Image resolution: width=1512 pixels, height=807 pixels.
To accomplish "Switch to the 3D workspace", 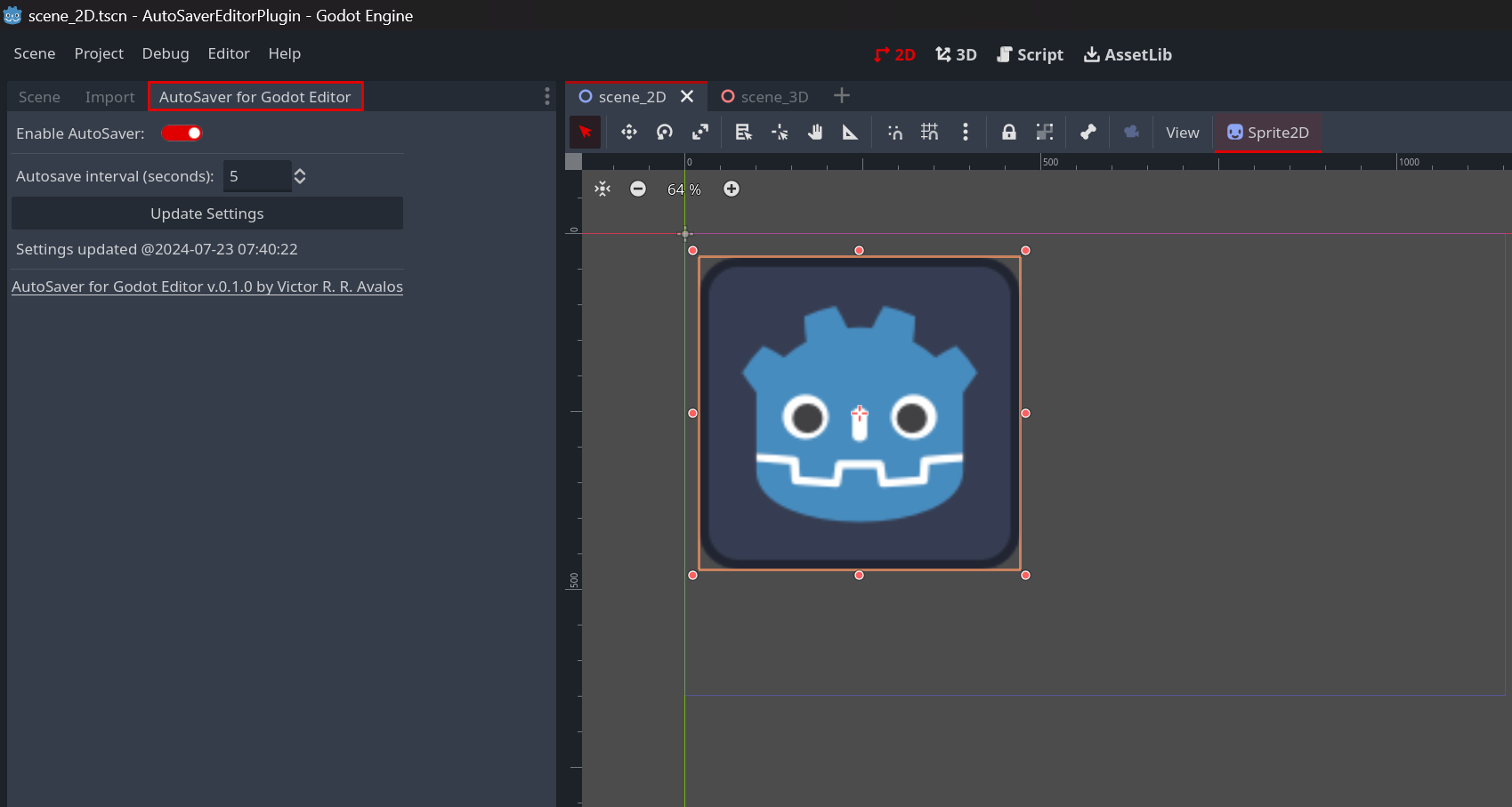I will pyautogui.click(x=956, y=54).
